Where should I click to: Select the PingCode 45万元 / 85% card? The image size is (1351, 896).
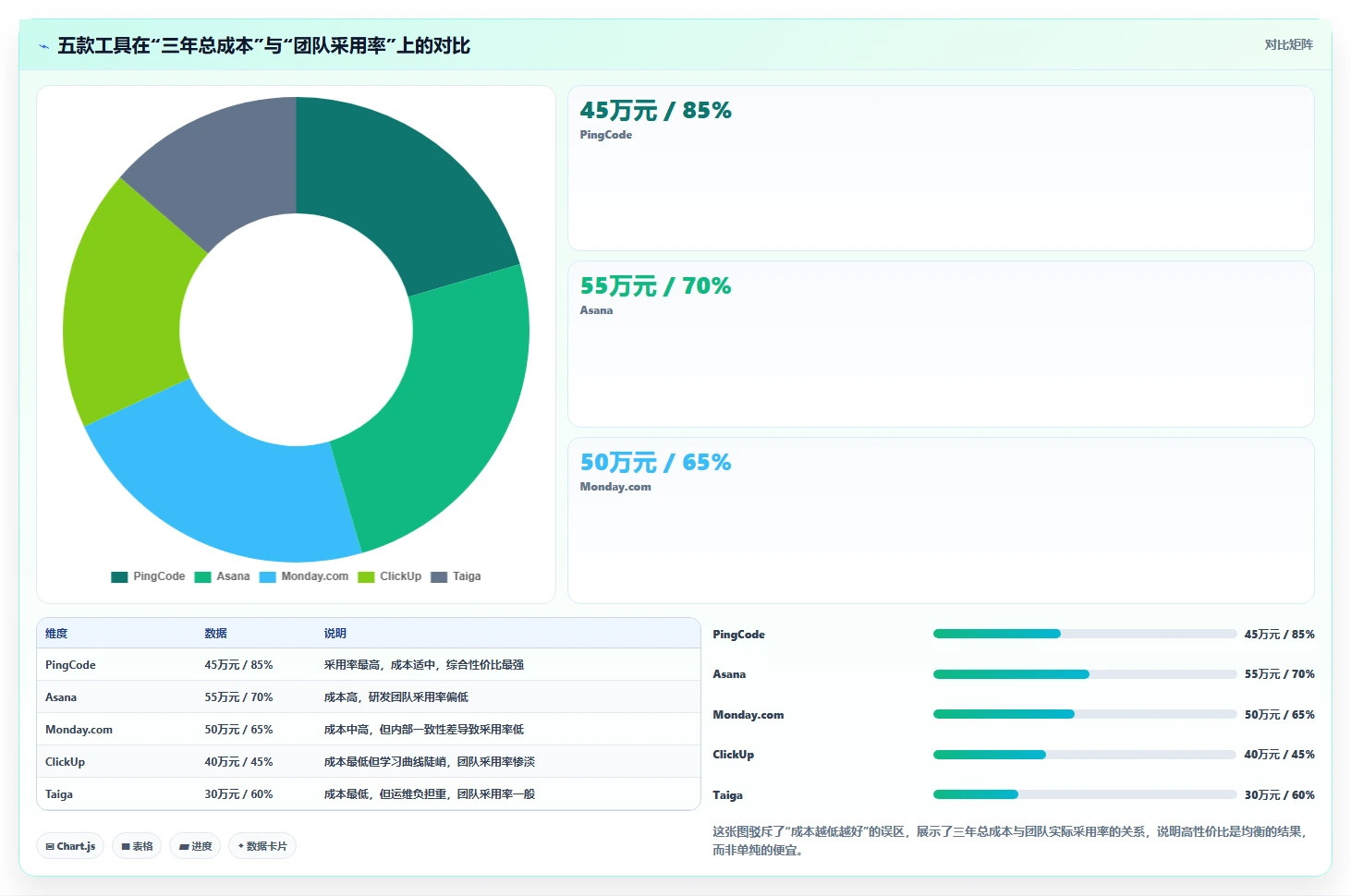[x=941, y=168]
